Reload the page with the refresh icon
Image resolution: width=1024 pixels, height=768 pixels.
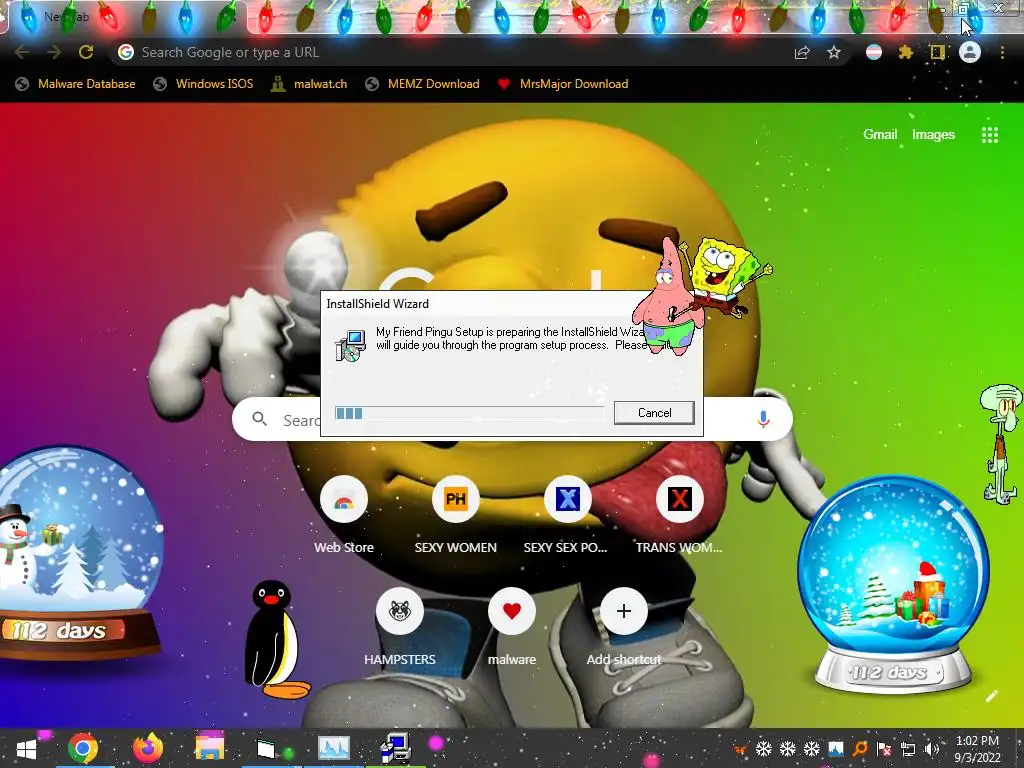(86, 52)
